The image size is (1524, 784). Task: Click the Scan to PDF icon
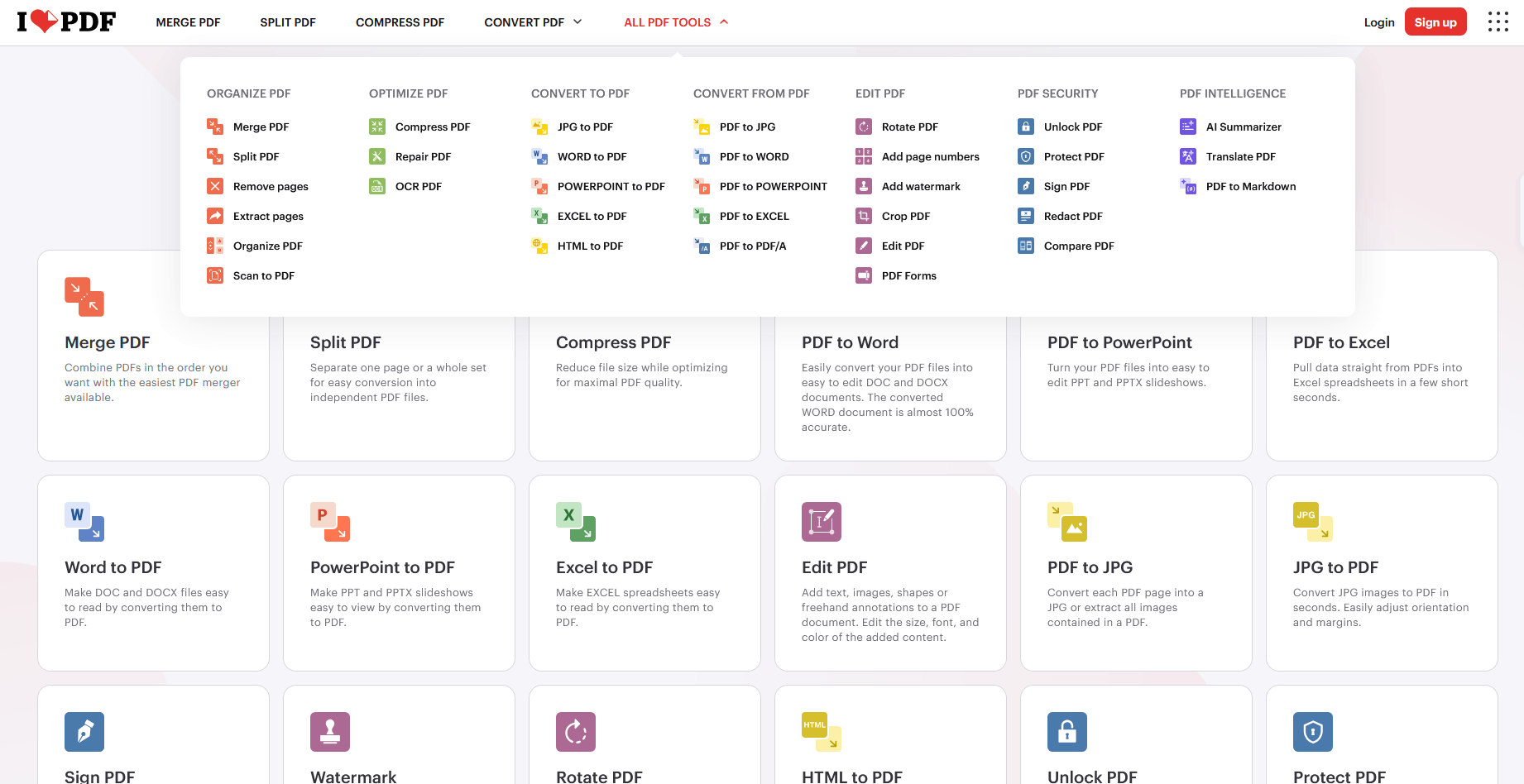point(215,275)
